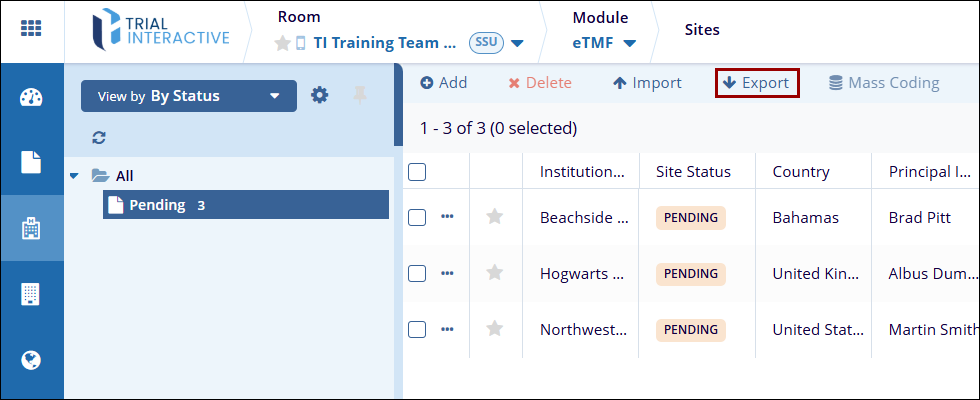Click the Add button in toolbar
This screenshot has width=980, height=400.
[x=443, y=83]
